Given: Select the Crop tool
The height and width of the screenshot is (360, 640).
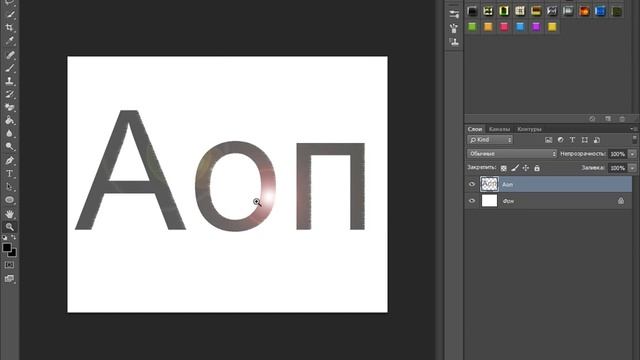Looking at the screenshot, I should click(10, 28).
